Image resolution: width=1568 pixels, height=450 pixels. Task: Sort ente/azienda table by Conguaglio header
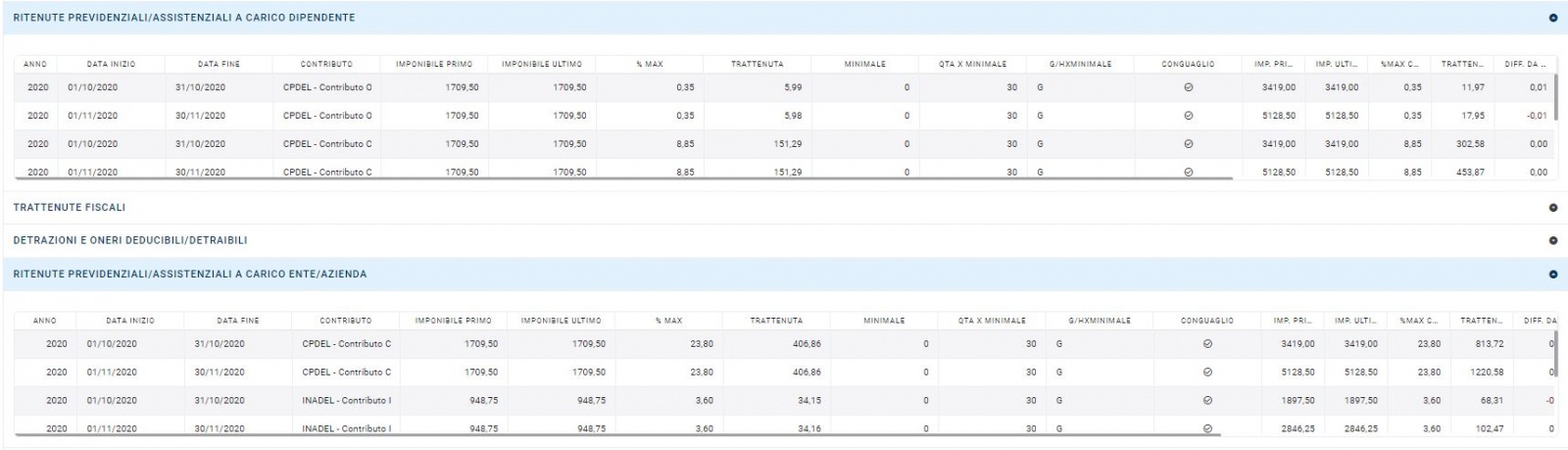point(1207,321)
